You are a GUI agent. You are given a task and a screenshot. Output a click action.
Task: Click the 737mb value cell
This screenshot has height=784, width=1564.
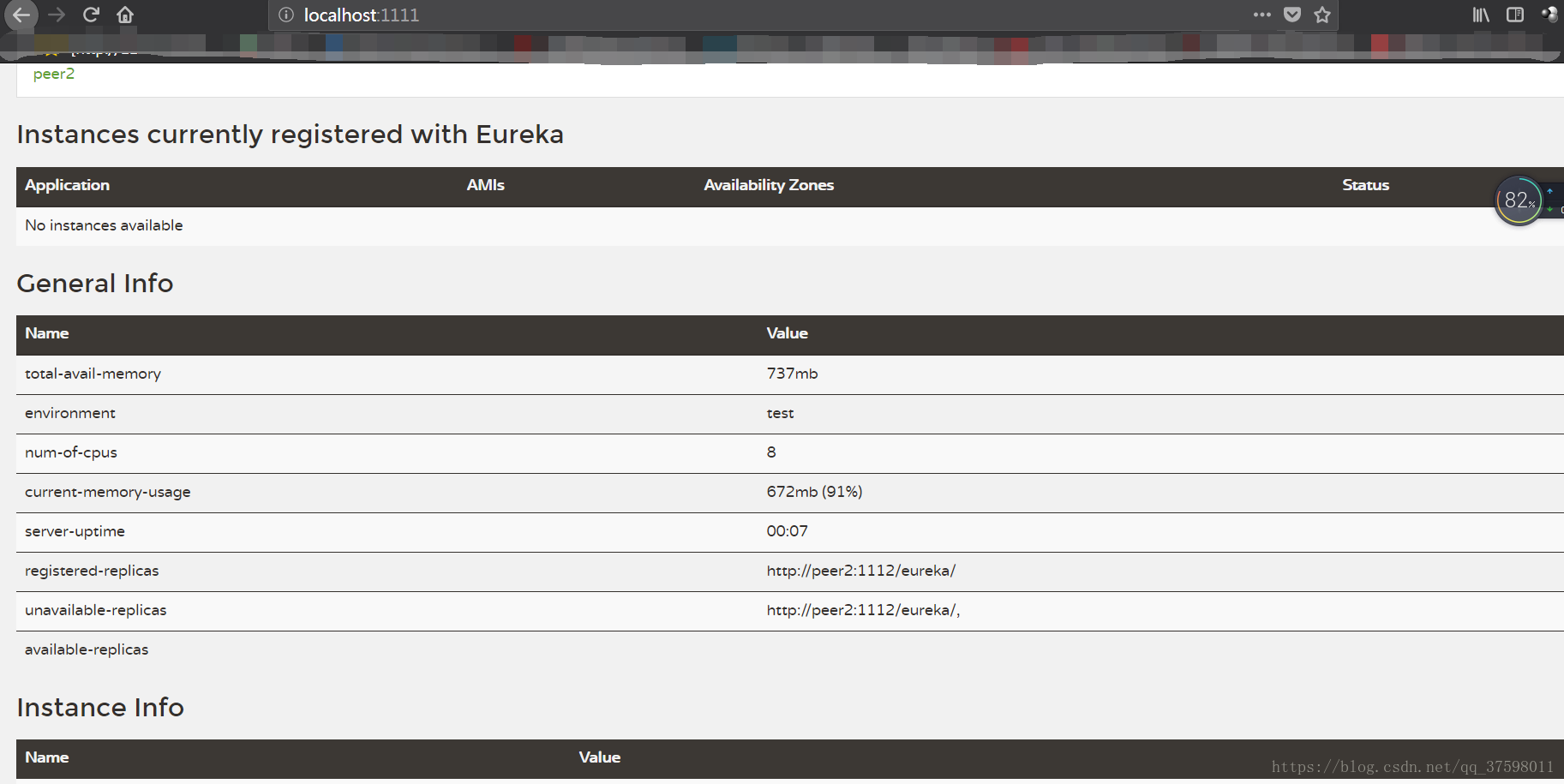pos(792,374)
